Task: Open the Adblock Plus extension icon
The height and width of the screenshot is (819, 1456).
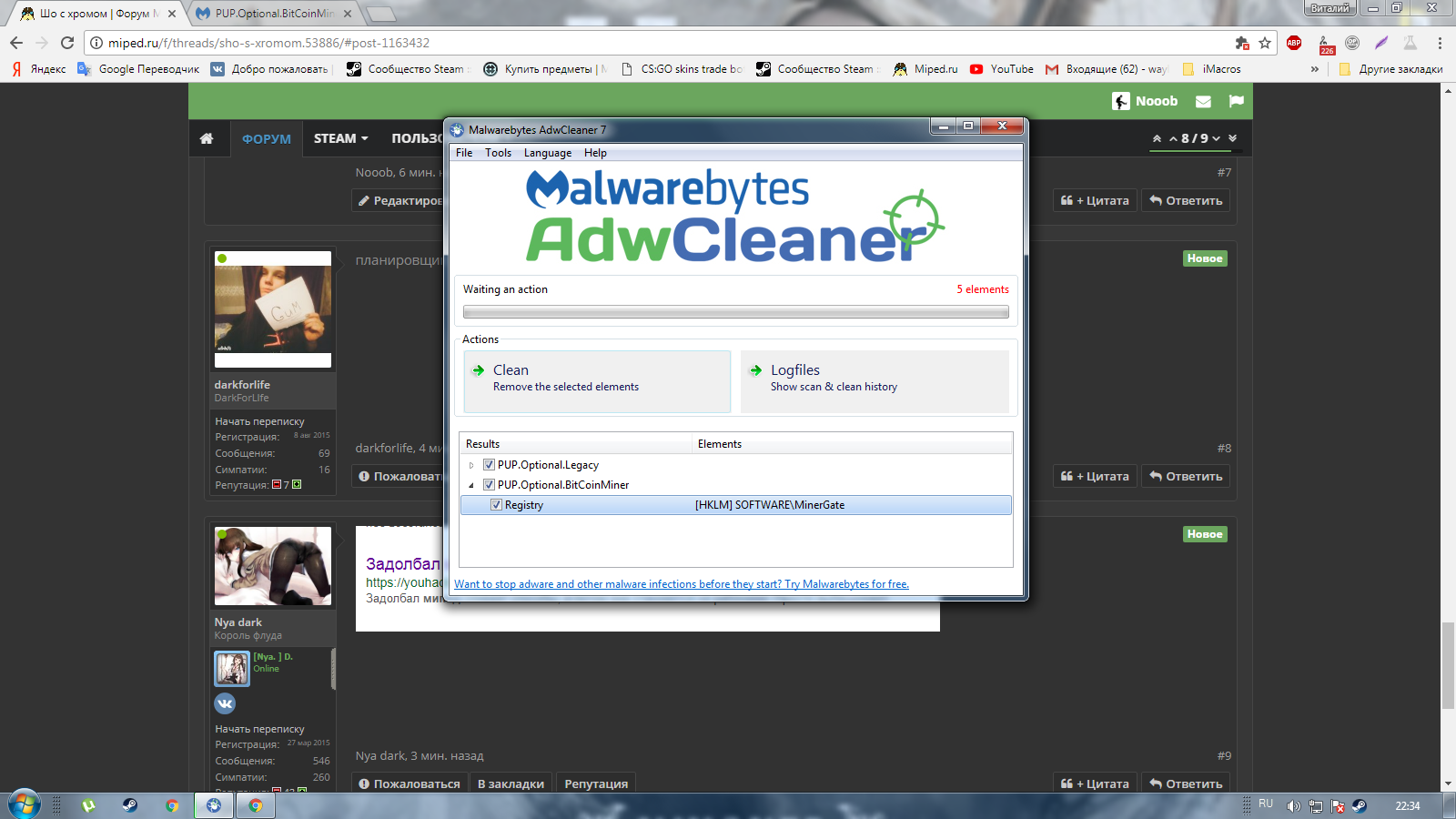Action: click(x=1294, y=43)
